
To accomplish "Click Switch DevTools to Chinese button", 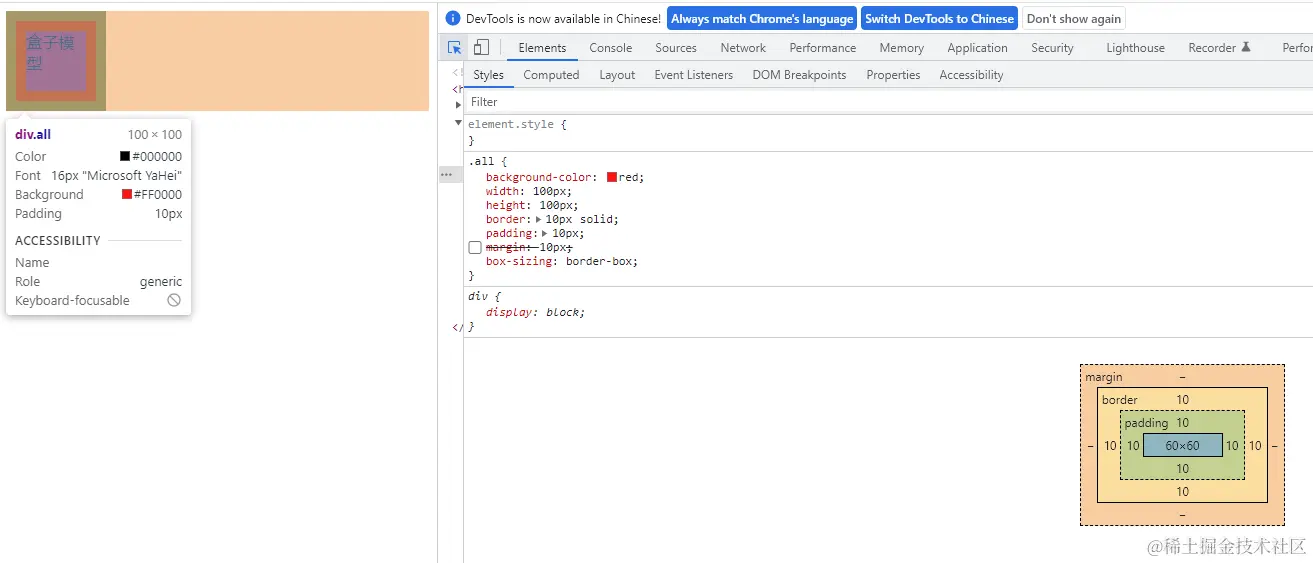I will (x=940, y=18).
